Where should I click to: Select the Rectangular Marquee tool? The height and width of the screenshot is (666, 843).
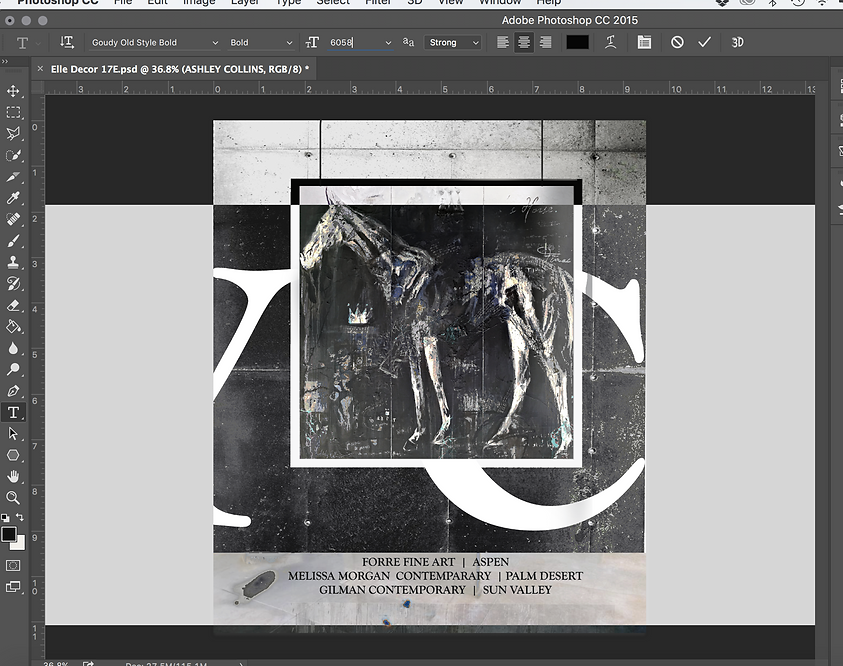coord(14,112)
